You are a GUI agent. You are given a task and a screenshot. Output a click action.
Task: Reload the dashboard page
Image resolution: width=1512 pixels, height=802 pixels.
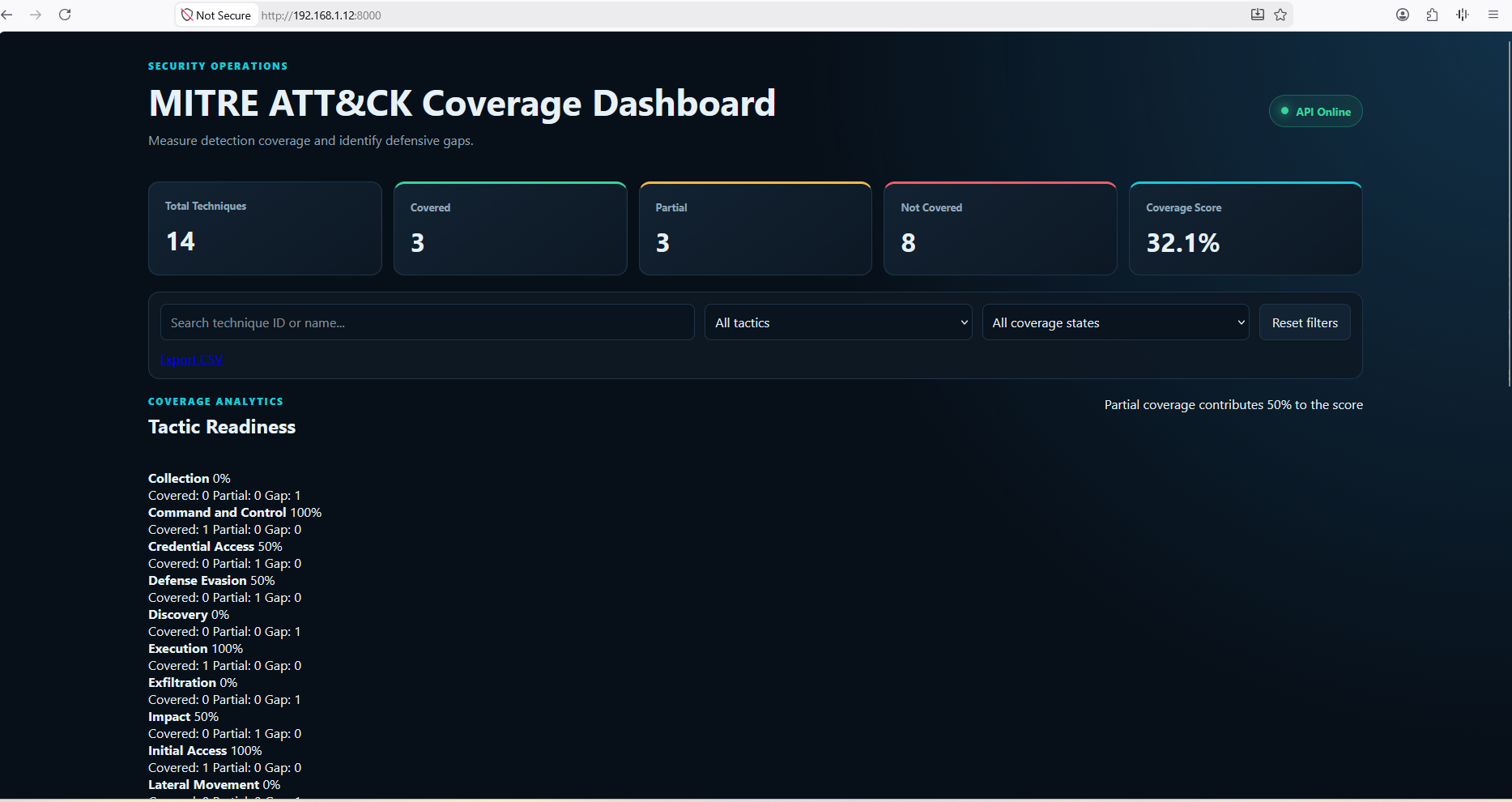coord(65,15)
